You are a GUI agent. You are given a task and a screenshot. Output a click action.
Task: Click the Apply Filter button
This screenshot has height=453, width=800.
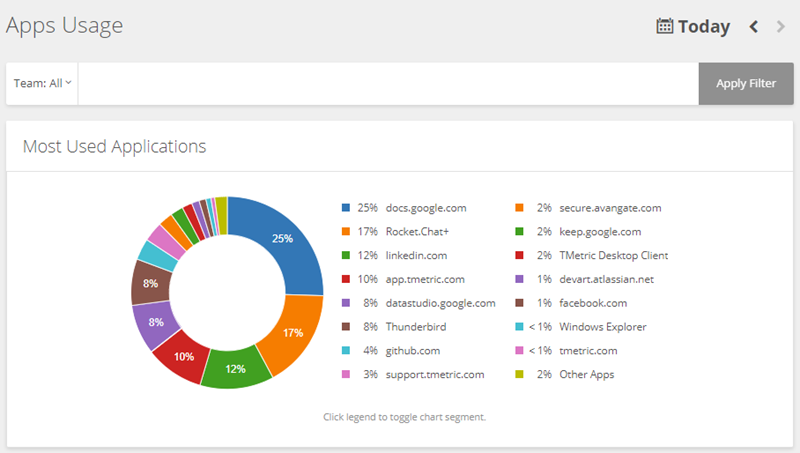point(746,84)
